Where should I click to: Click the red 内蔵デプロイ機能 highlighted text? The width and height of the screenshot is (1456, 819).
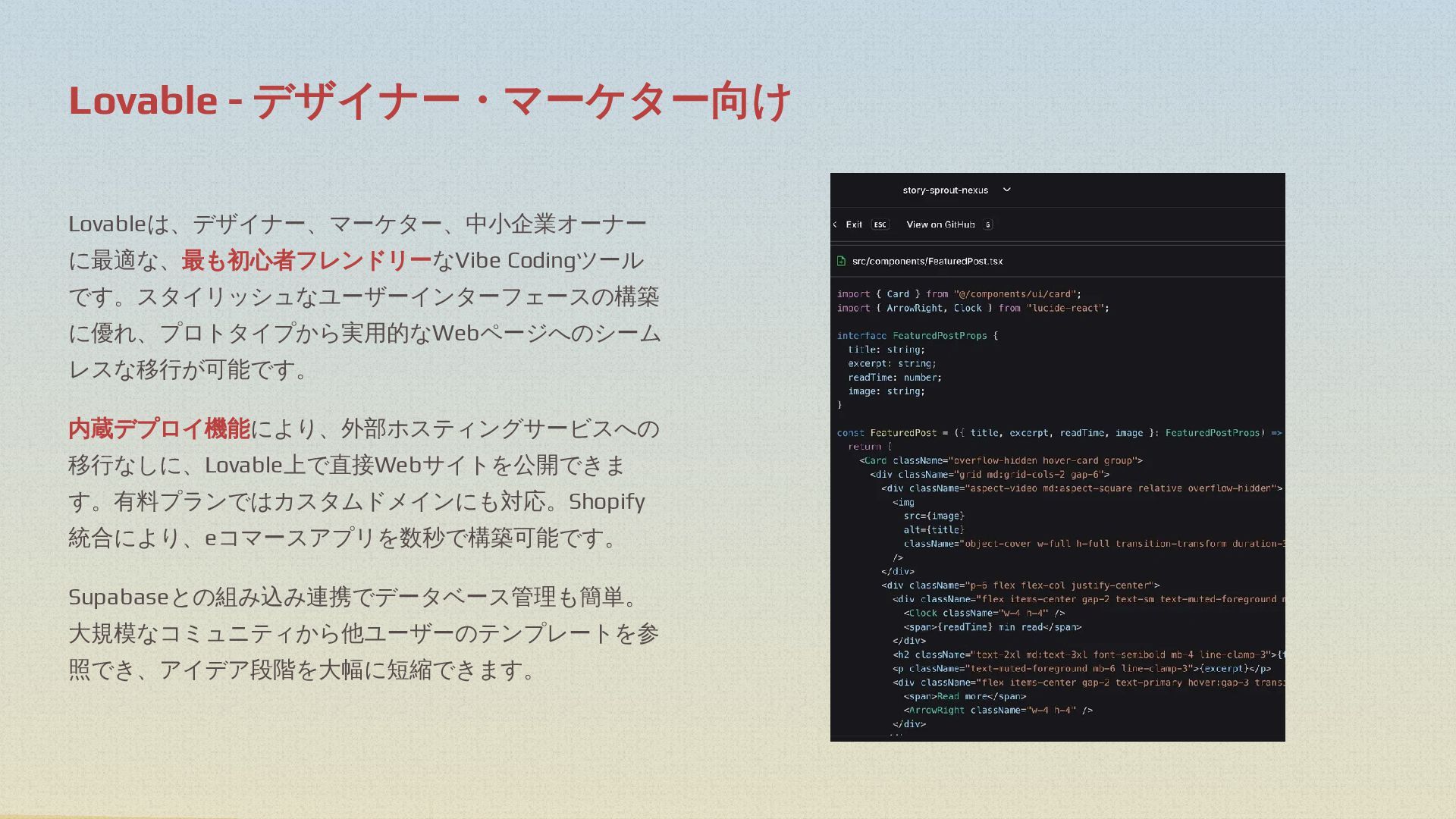[x=159, y=428]
